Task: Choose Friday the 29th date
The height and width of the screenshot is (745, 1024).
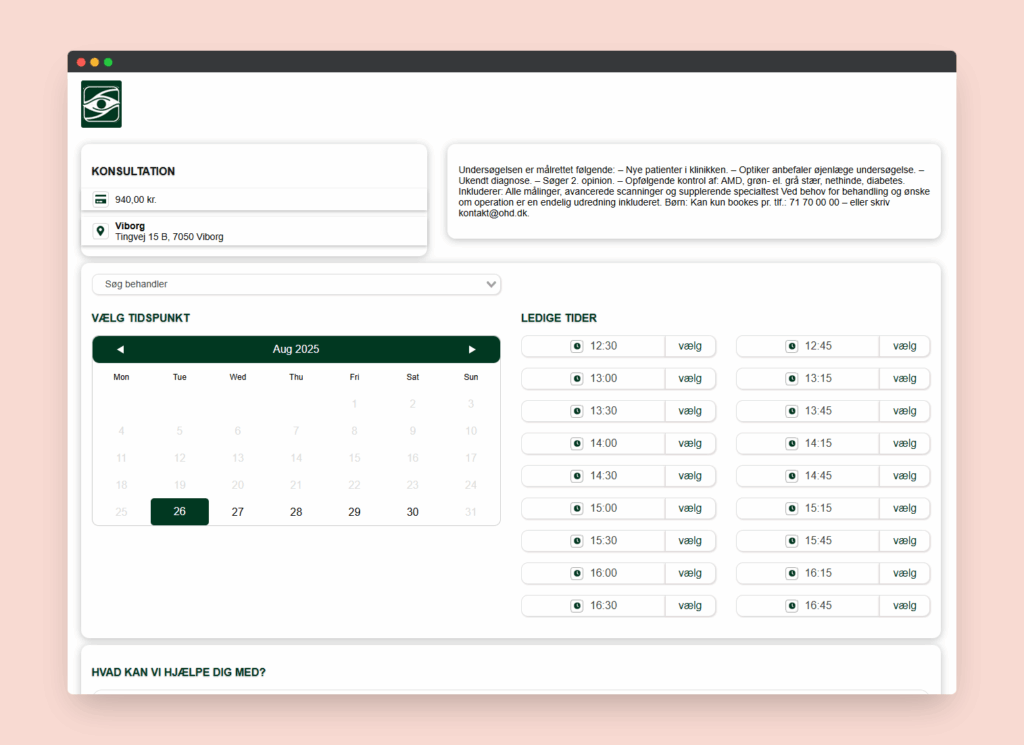Action: (354, 512)
